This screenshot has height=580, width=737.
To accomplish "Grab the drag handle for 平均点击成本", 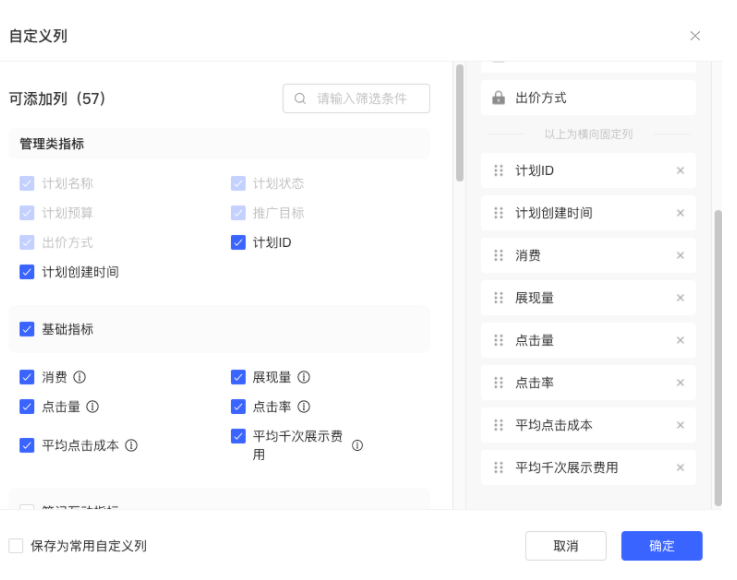I will [498, 425].
